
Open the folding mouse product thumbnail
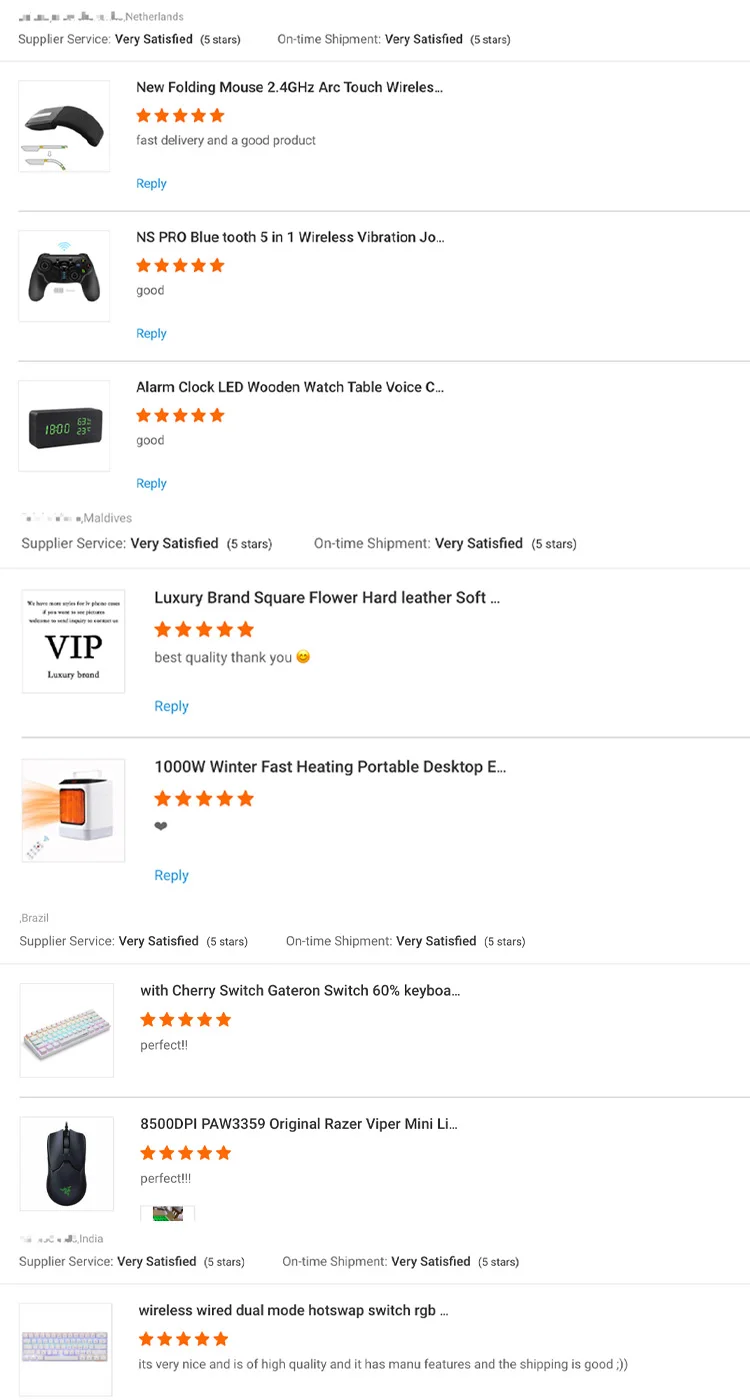(64, 126)
